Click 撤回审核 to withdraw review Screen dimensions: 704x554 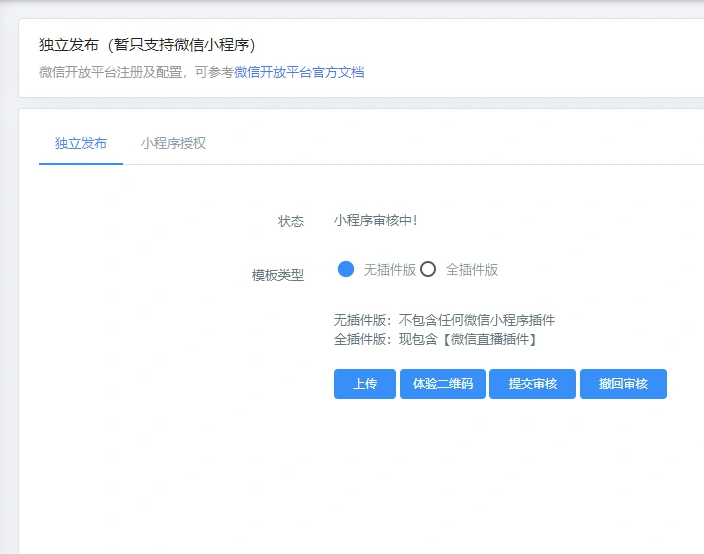point(623,384)
